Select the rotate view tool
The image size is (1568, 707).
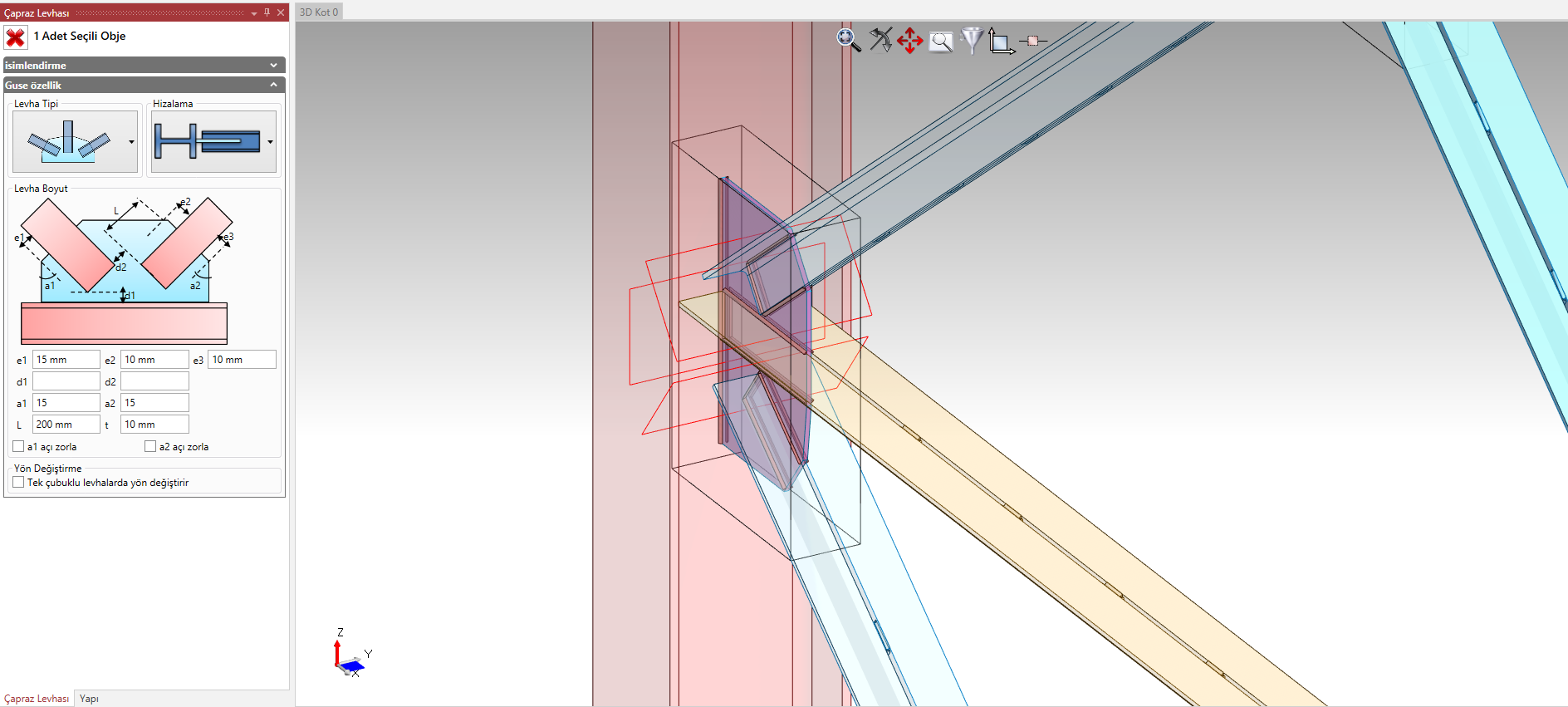point(880,40)
